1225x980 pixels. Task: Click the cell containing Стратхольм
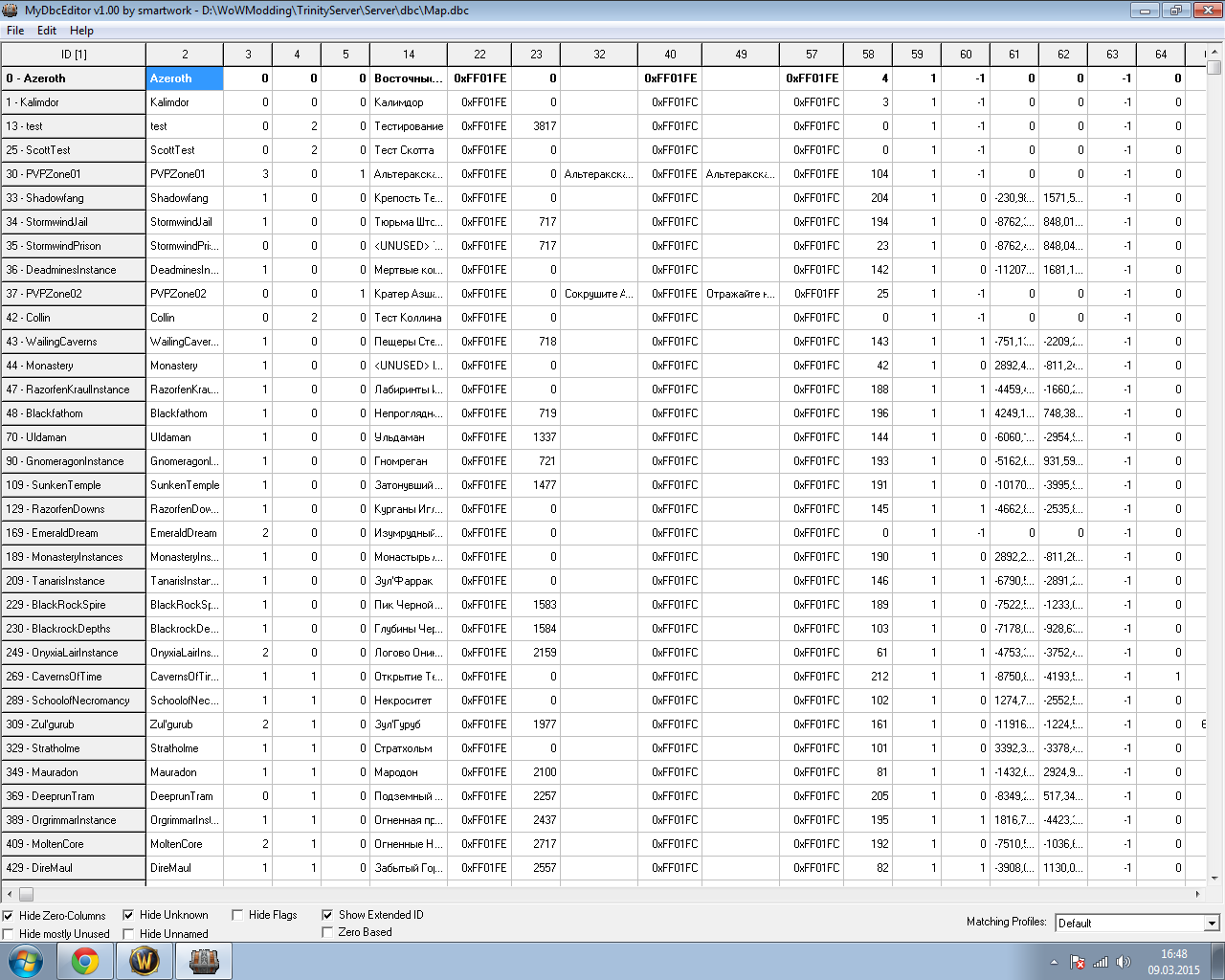(x=409, y=748)
